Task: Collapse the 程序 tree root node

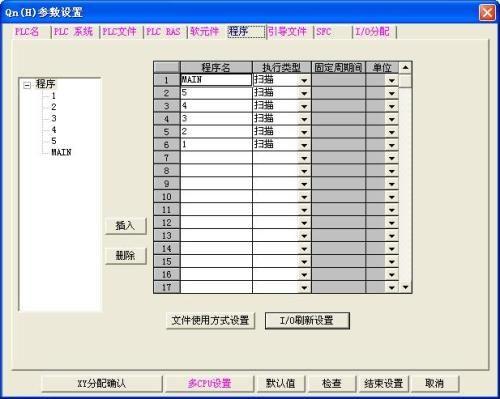Action: click(27, 85)
